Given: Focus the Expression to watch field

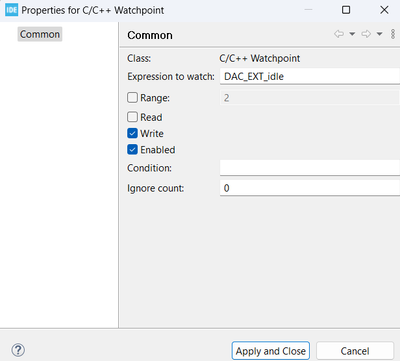Looking at the screenshot, I should (310, 76).
